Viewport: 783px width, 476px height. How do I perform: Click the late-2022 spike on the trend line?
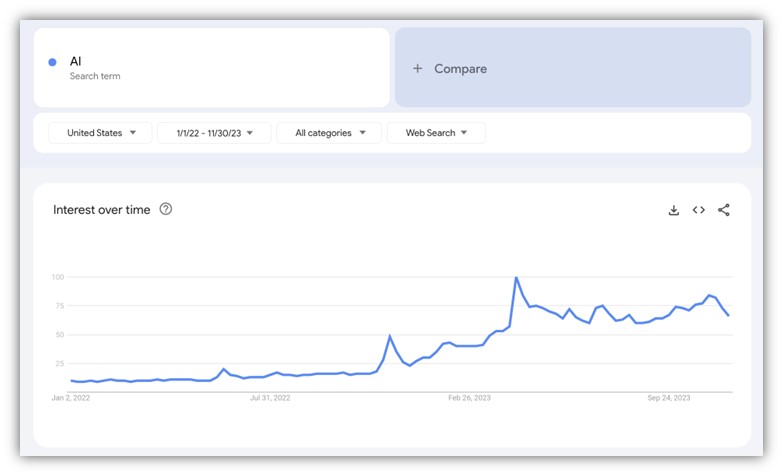[390, 337]
